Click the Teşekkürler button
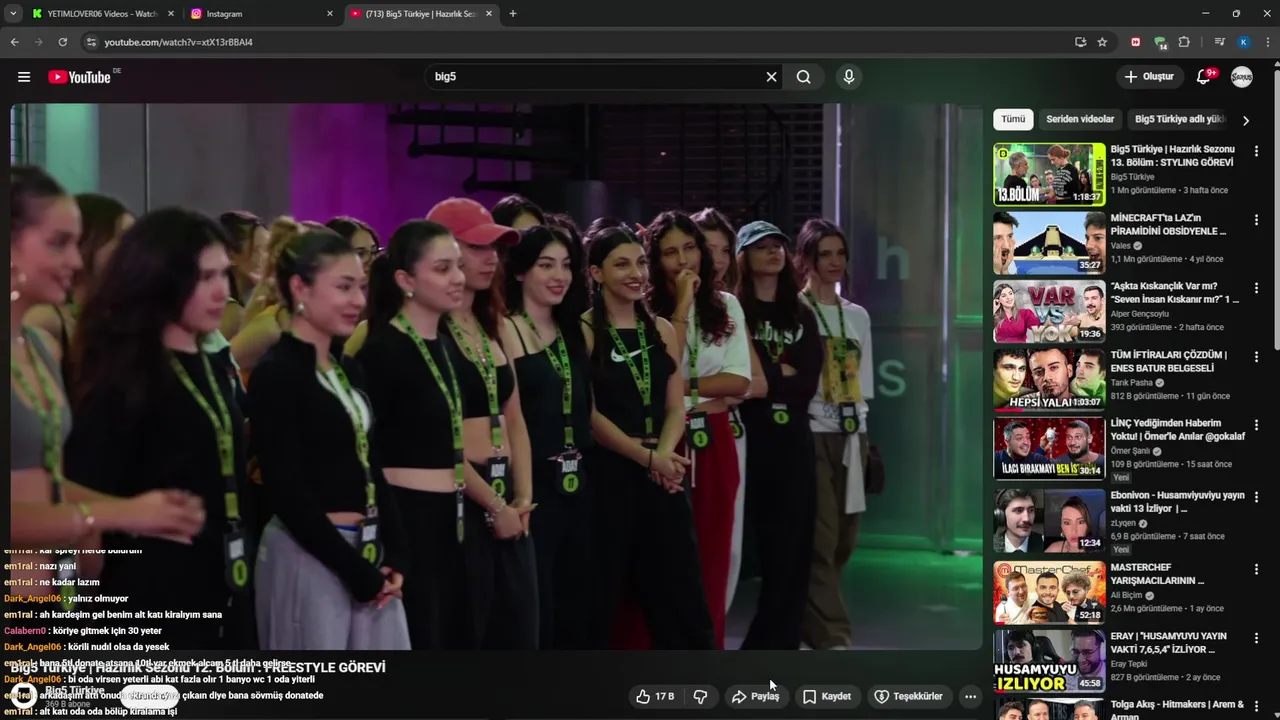 [908, 696]
